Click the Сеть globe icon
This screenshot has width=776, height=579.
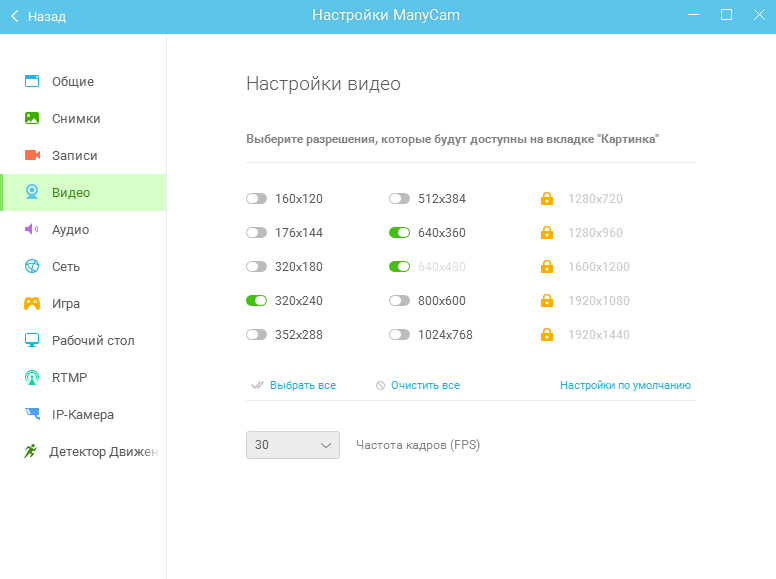pos(32,266)
